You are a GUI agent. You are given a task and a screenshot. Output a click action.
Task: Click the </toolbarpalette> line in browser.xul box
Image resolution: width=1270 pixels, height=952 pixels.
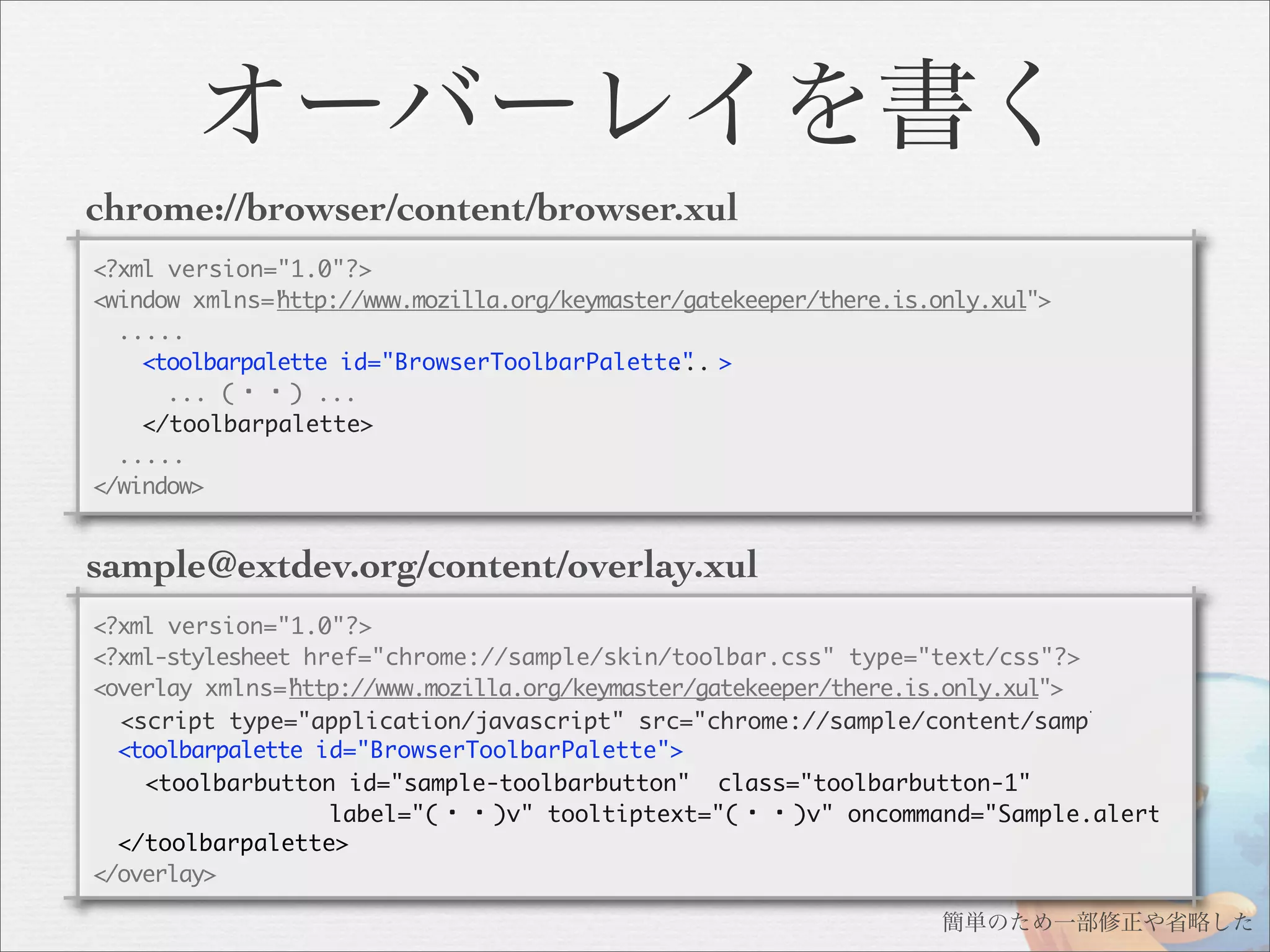258,425
